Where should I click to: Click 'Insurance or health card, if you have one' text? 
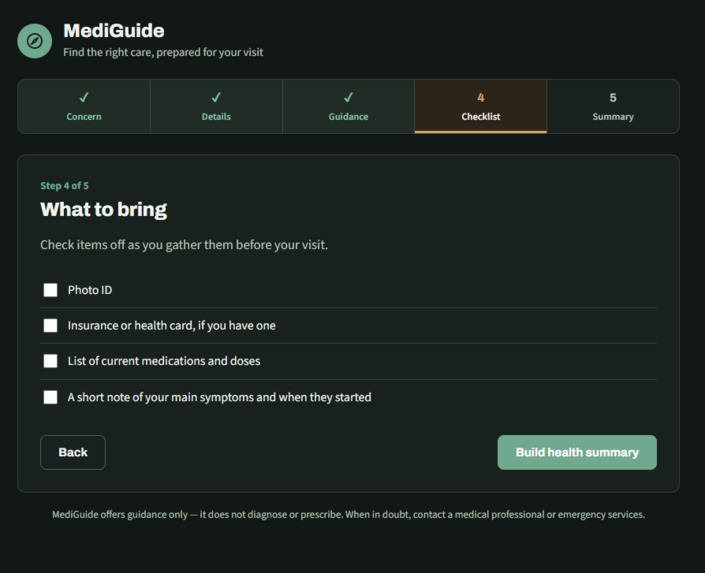click(x=172, y=326)
